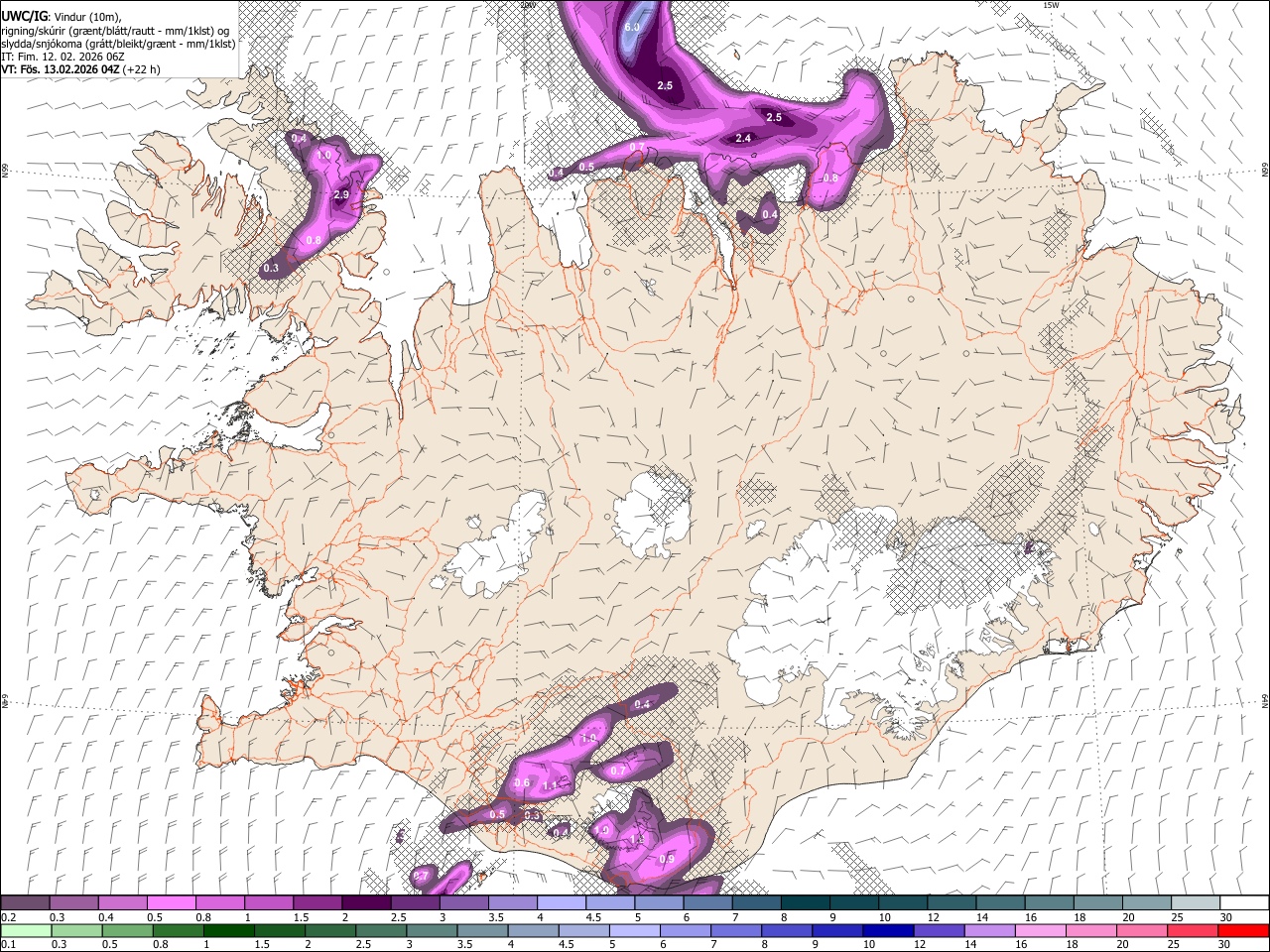Click the 'IT: Fim. 12. 02. 2026 06Z' line
The image size is (1270, 952).
63,57
